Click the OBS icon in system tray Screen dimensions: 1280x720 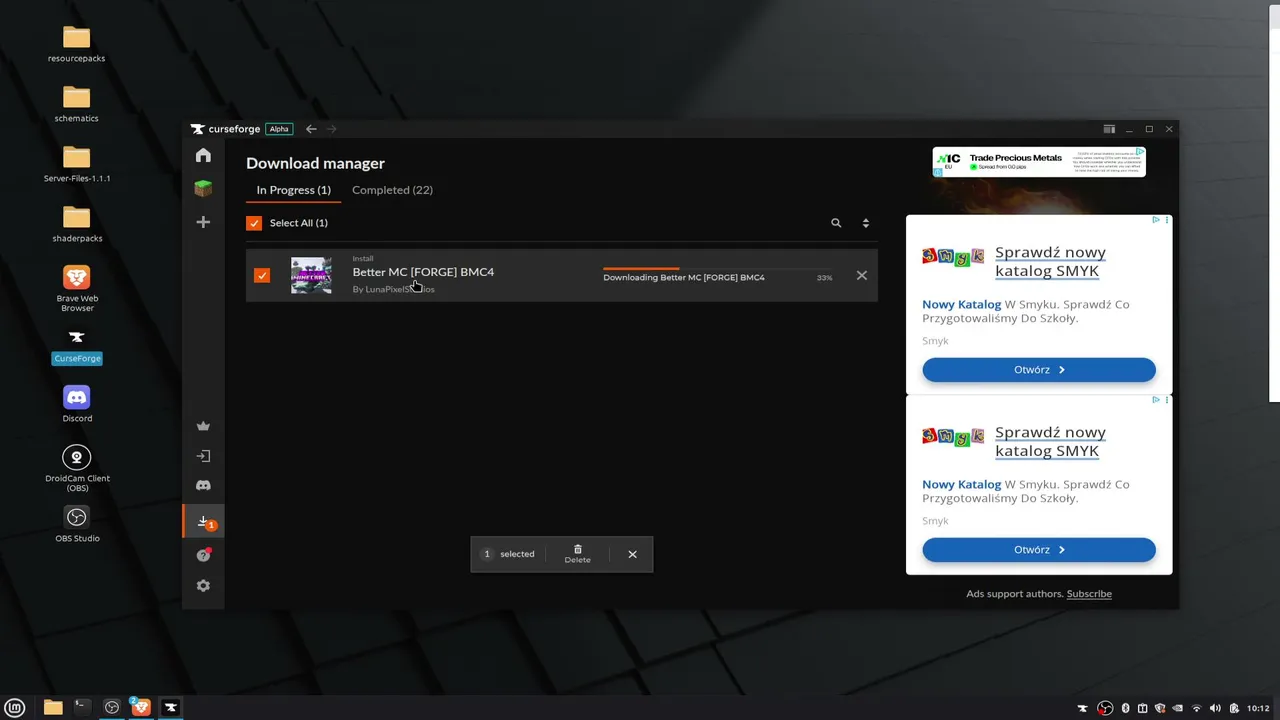(1105, 708)
